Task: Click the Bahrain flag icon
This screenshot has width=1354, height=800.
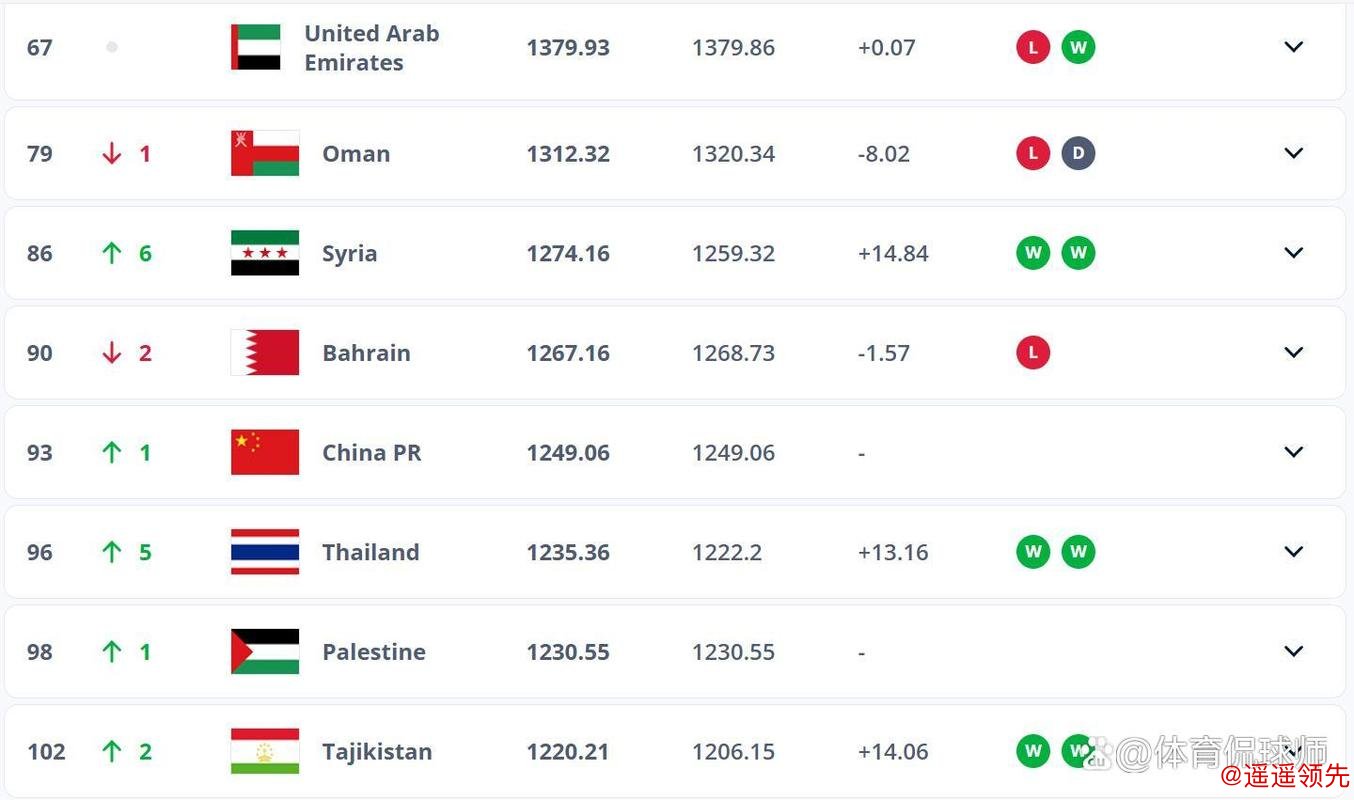Action: [x=265, y=353]
